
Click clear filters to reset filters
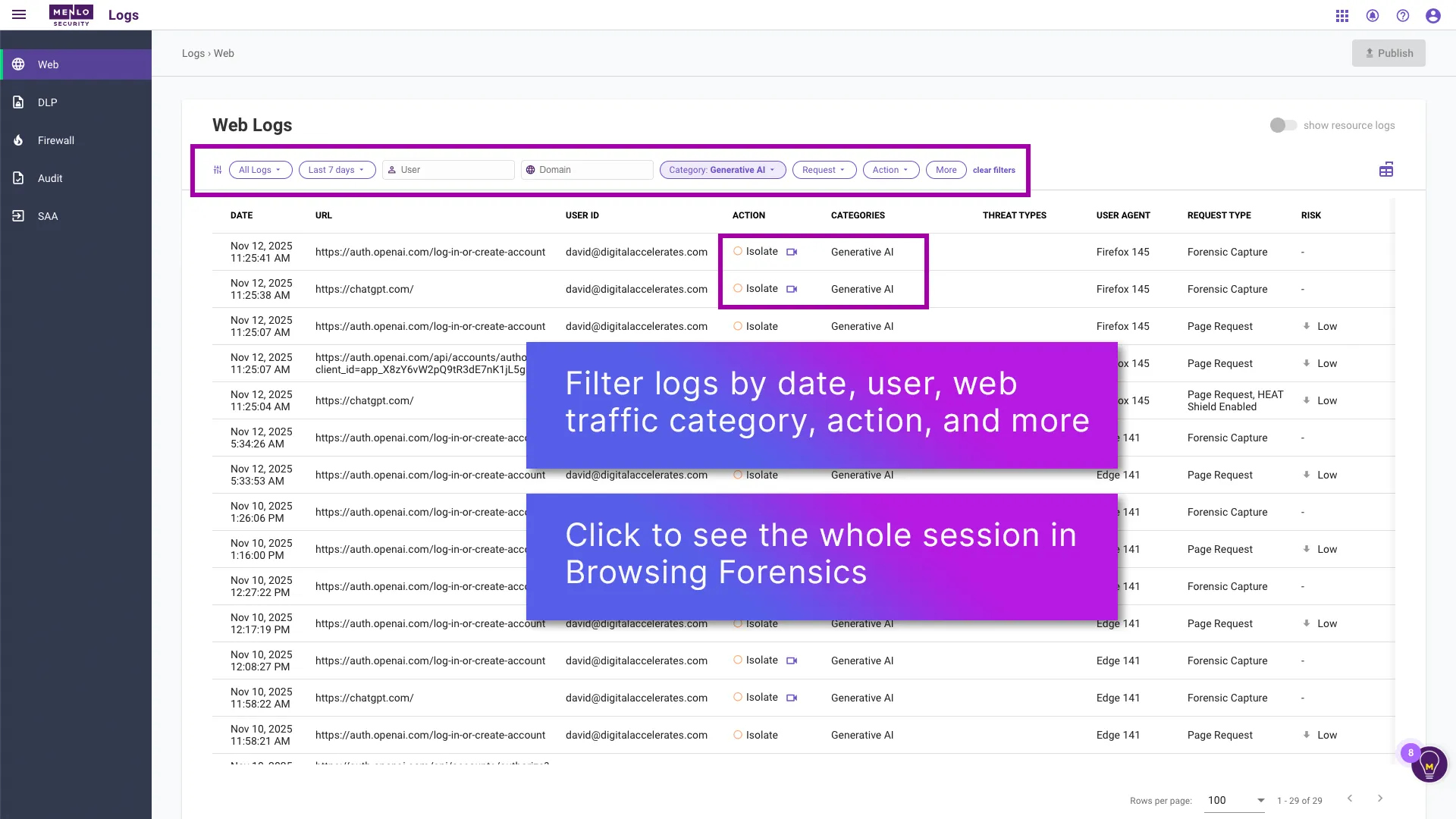(993, 170)
